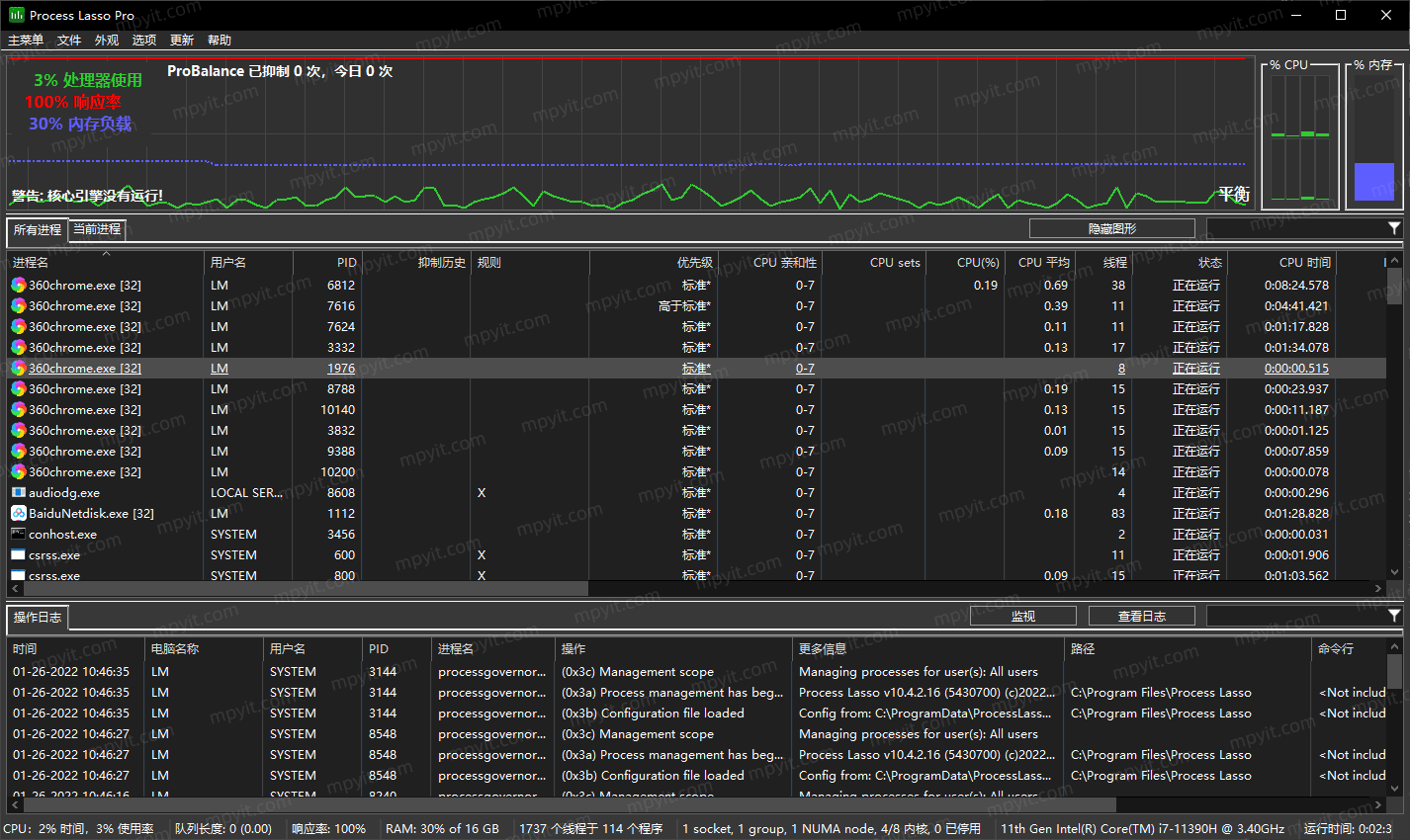Image resolution: width=1410 pixels, height=840 pixels.
Task: Click the Process Lasso Pro title bar icon
Action: click(16, 15)
